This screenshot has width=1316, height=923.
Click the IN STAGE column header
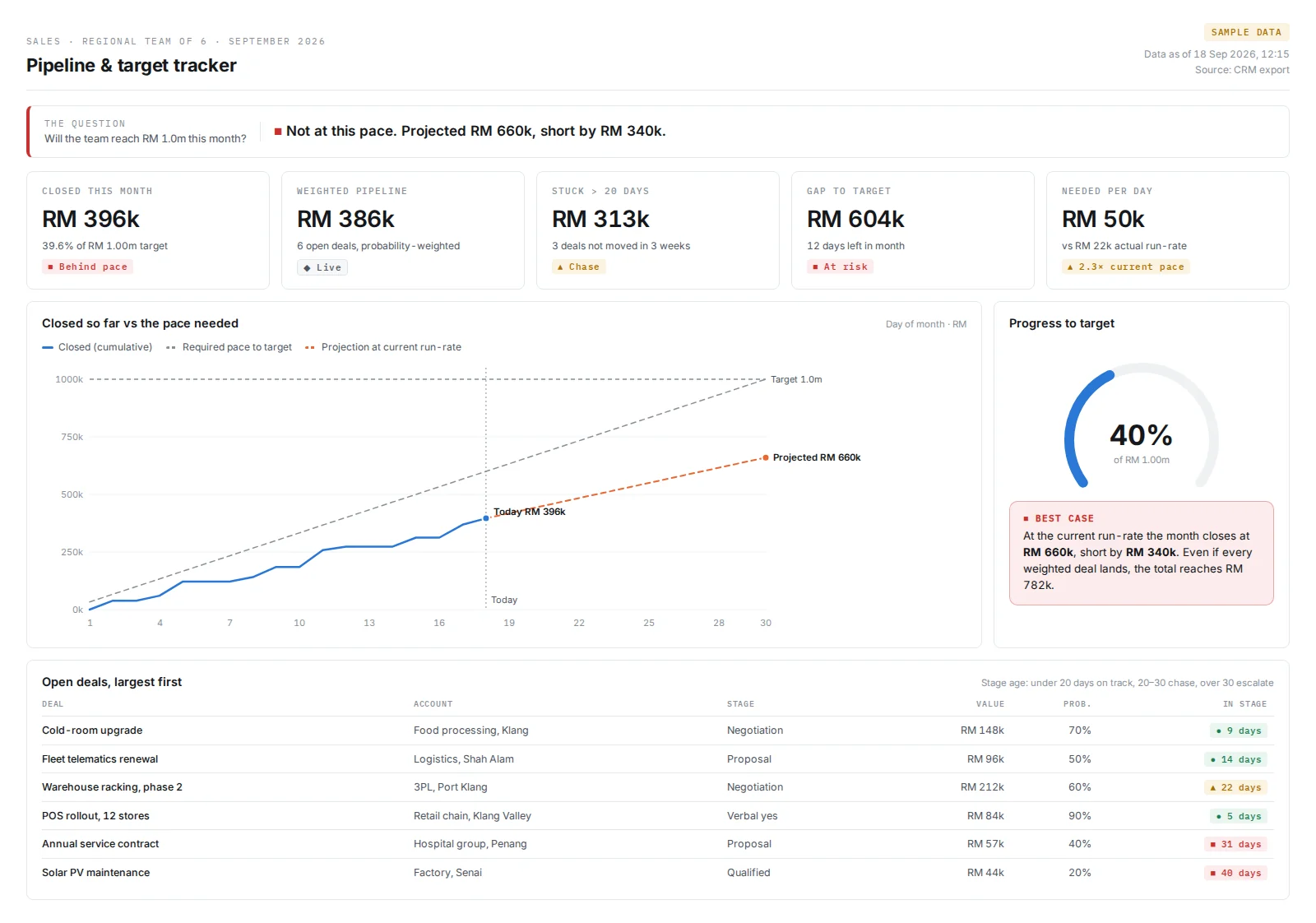(1244, 704)
